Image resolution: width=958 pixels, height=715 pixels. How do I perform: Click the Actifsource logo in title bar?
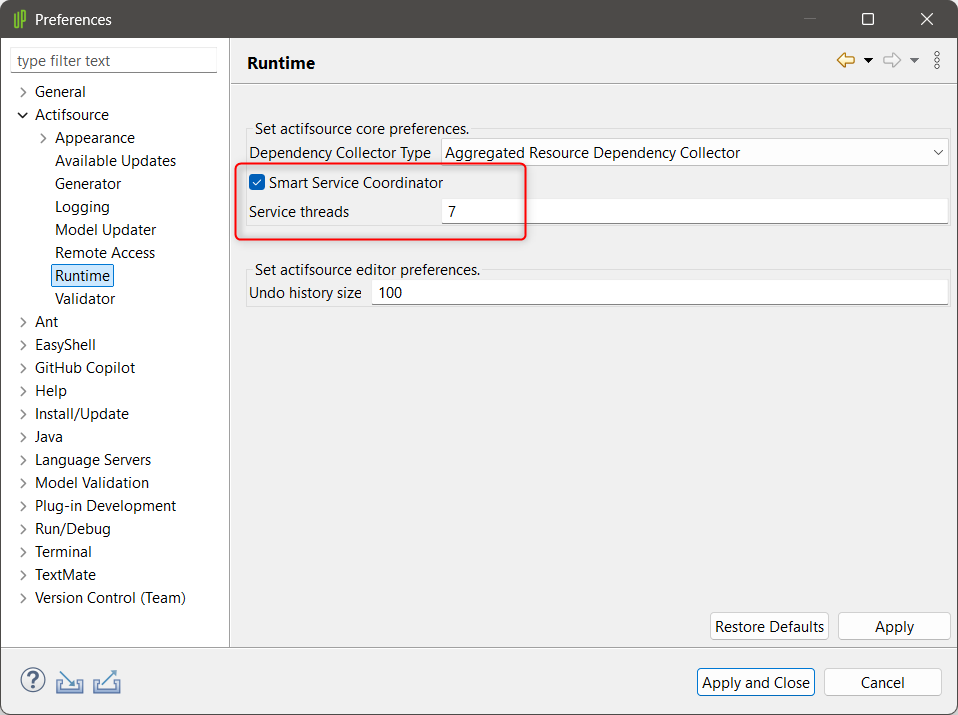pos(20,20)
